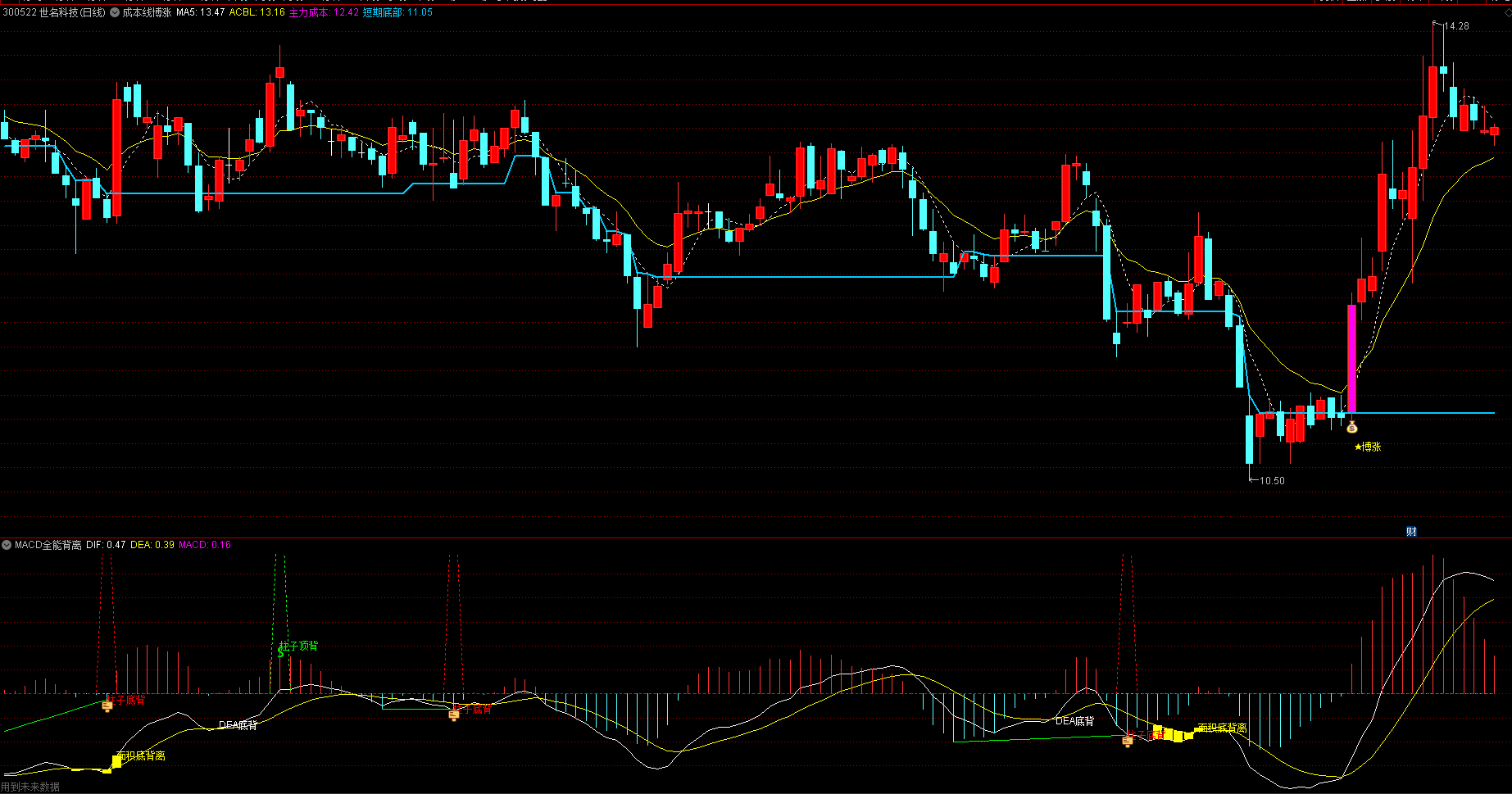Expand the MACD全能背离 indicator dropdown arrow

7,545
